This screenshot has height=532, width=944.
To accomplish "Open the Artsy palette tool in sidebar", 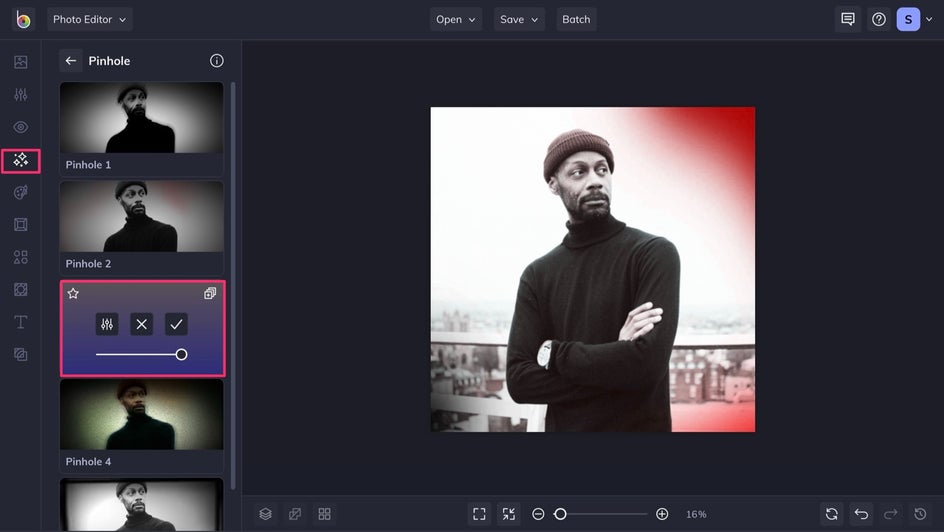I will [x=20, y=193].
